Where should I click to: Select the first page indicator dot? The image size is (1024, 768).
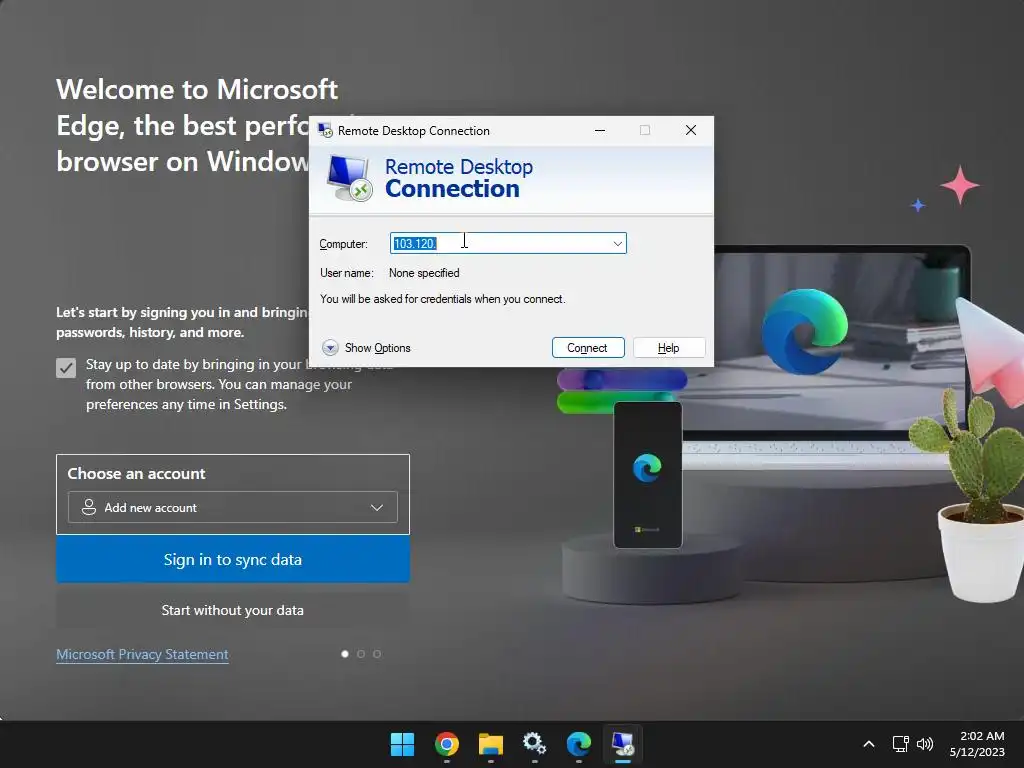pos(345,654)
